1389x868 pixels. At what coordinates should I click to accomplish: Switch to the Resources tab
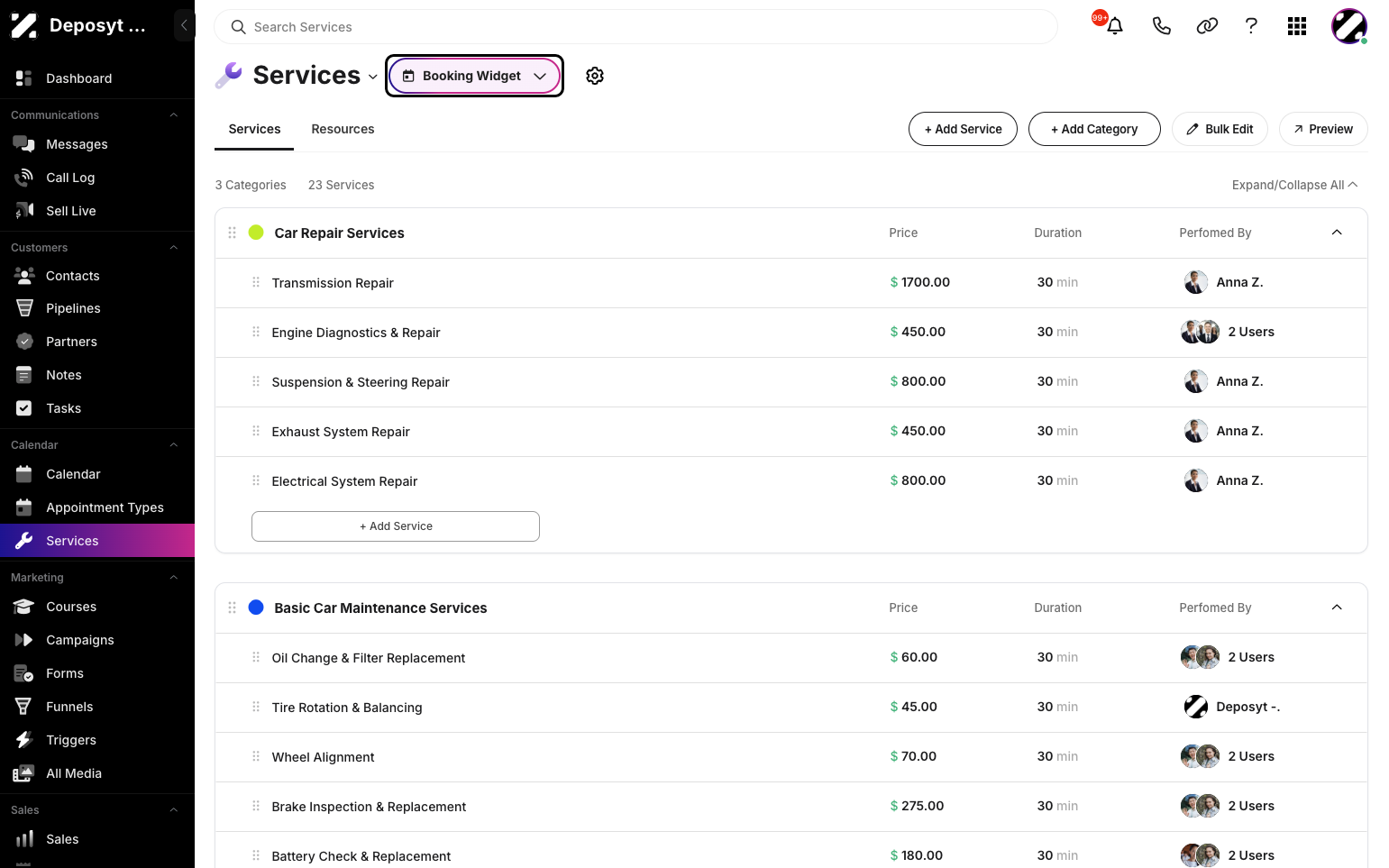click(x=343, y=129)
